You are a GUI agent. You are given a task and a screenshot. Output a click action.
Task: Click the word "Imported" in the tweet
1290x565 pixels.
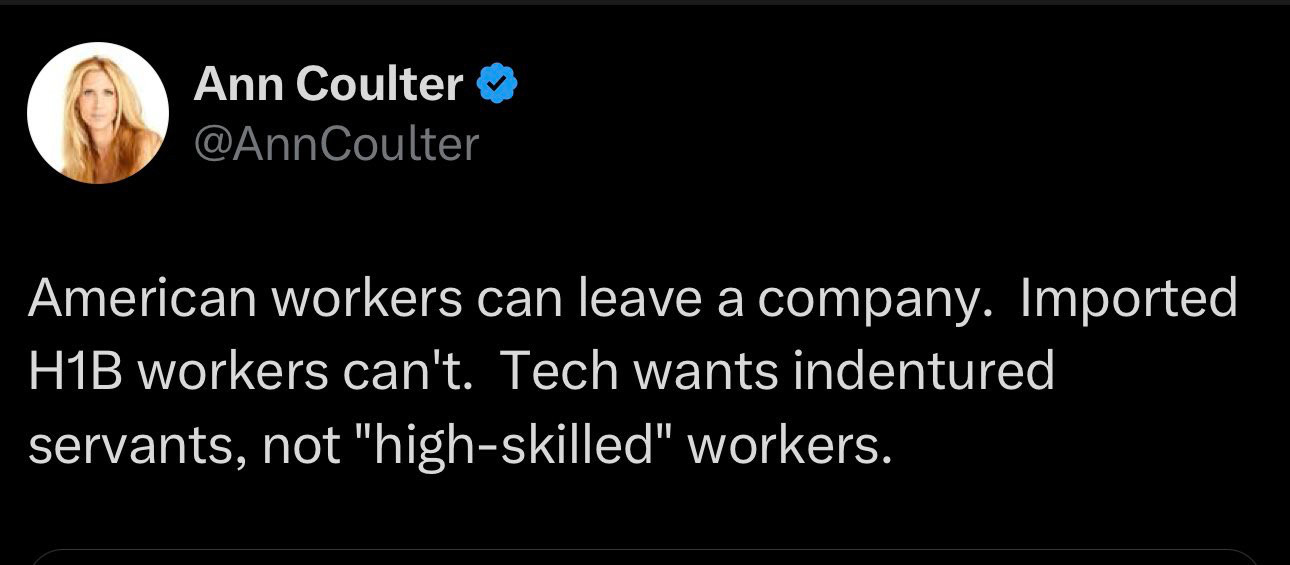[x=1129, y=299]
